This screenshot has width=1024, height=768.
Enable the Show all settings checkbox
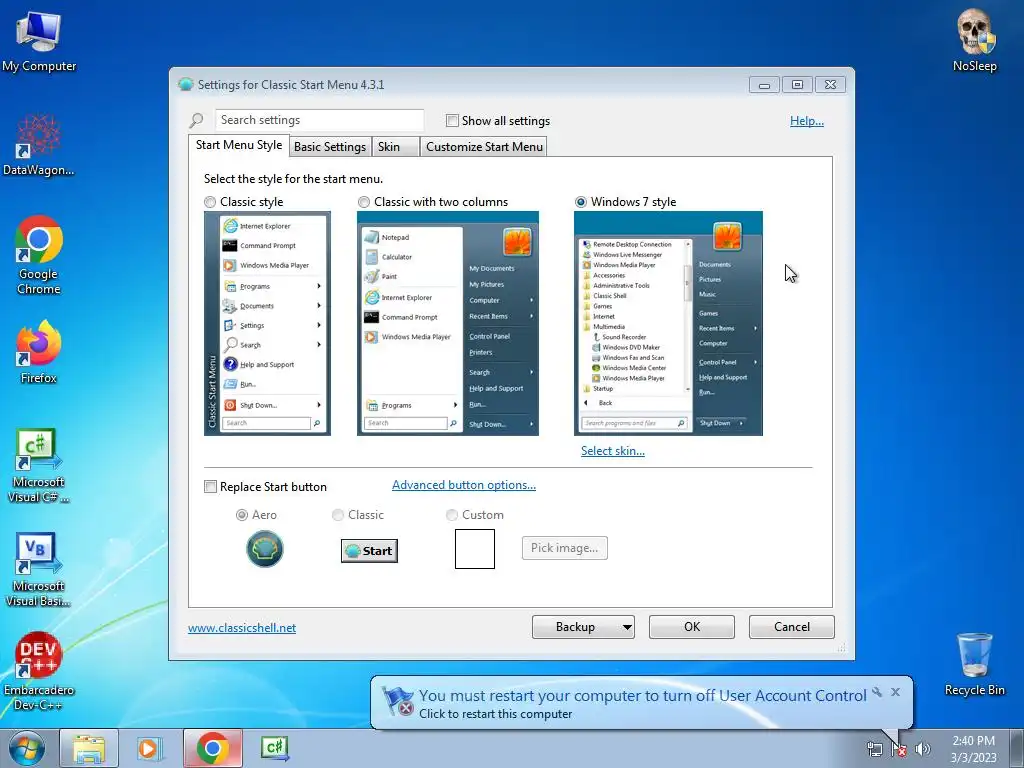click(x=452, y=120)
